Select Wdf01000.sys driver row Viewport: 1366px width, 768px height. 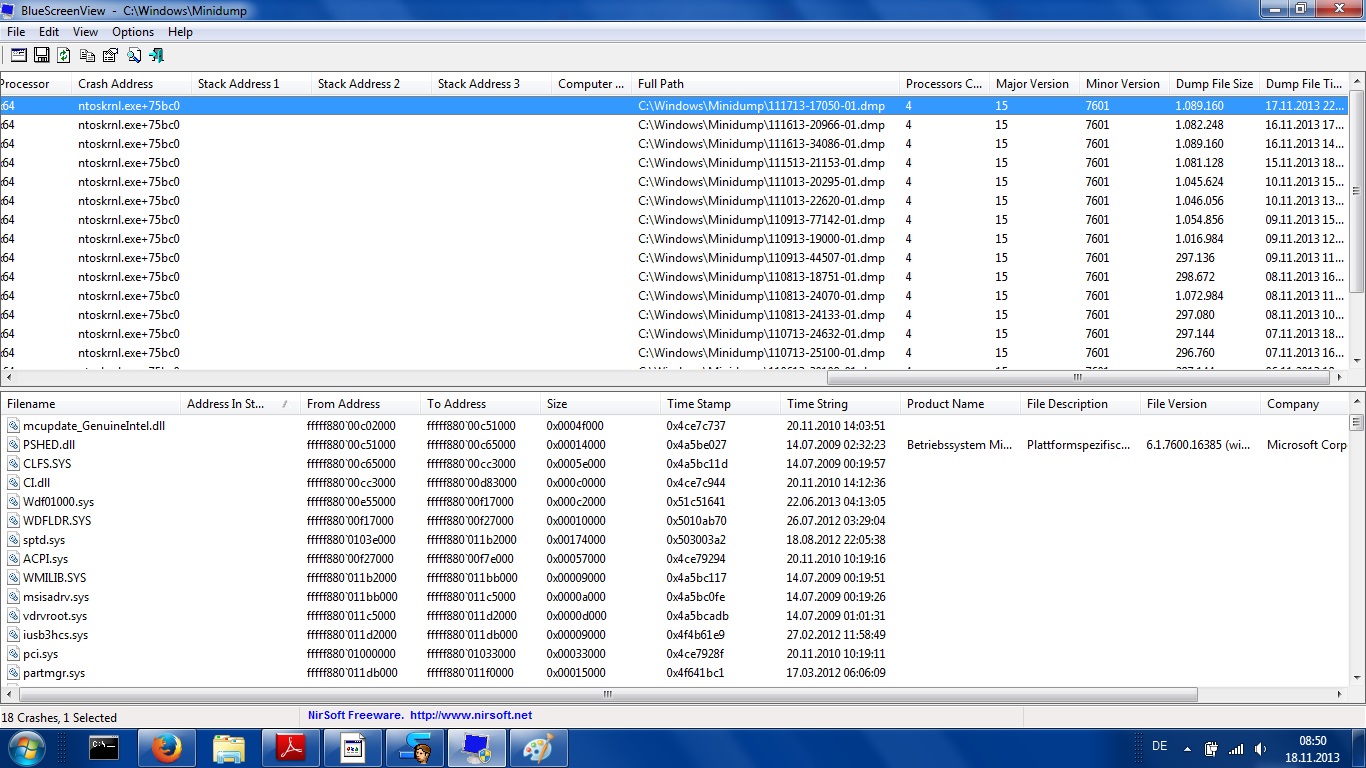(674, 502)
